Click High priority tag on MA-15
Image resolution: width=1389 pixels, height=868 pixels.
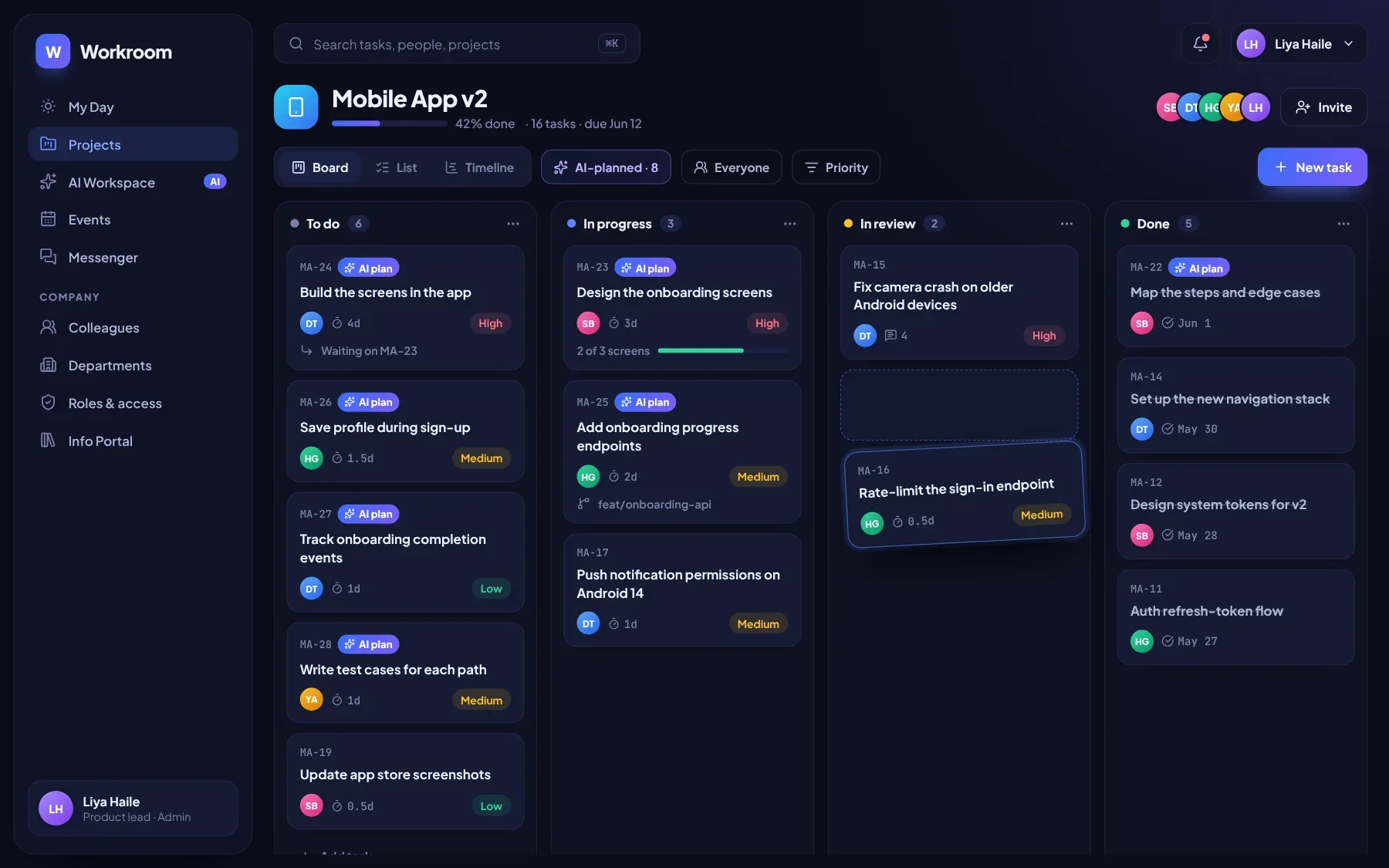coord(1043,336)
